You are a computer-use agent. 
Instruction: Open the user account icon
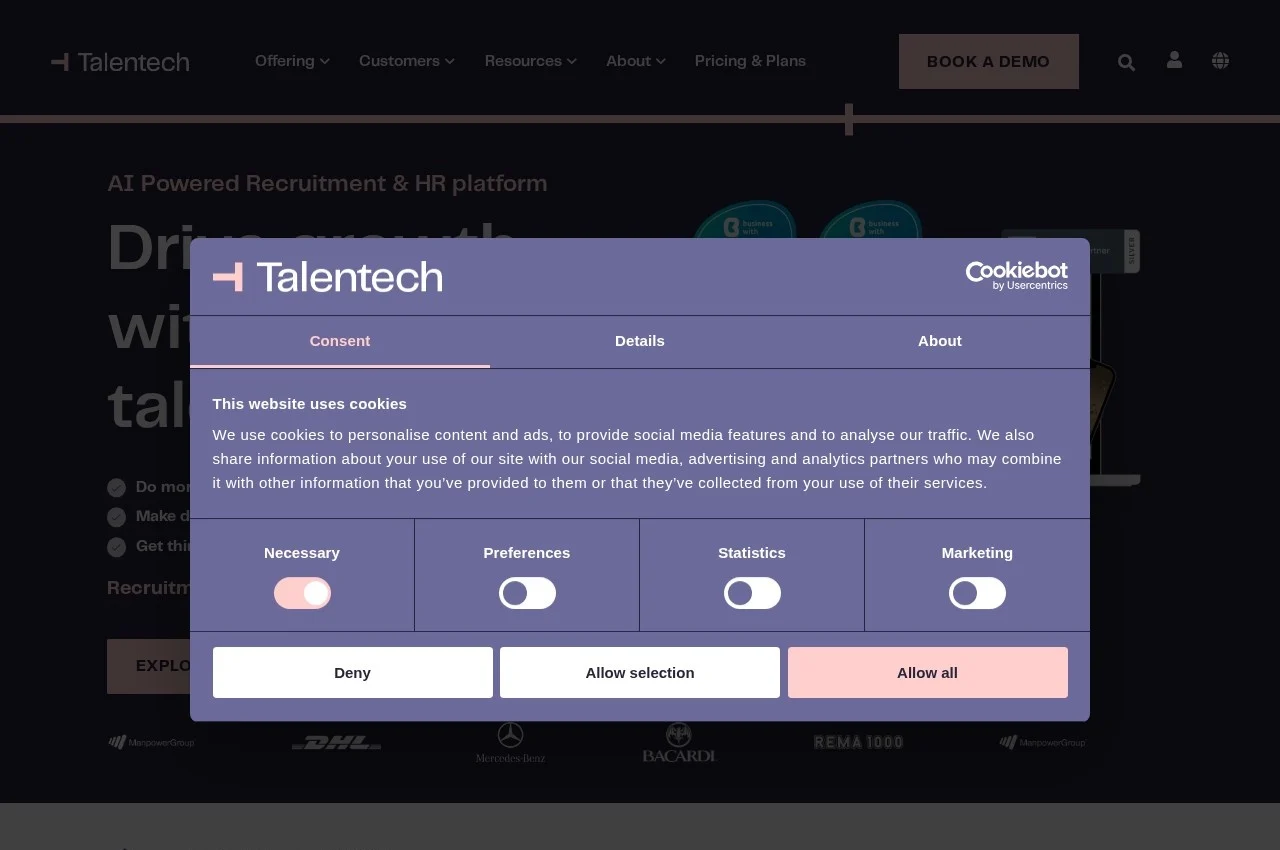[x=1174, y=60]
